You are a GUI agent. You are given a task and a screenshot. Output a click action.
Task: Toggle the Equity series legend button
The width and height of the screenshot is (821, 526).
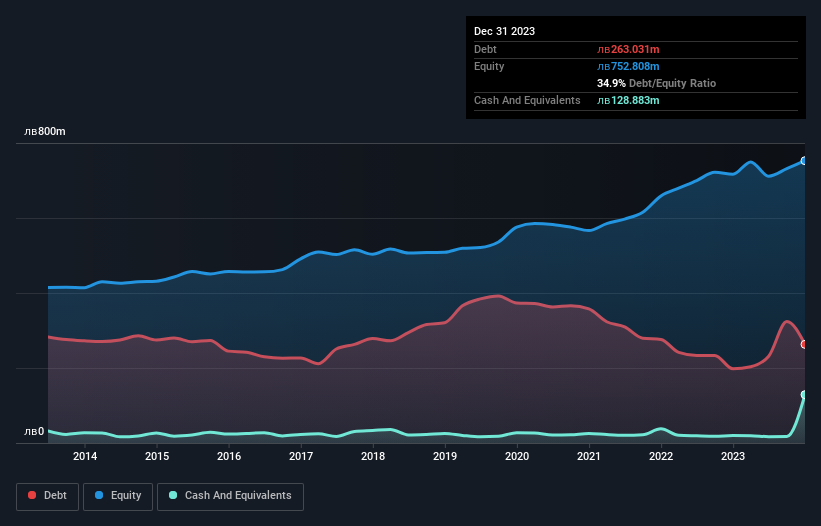118,496
